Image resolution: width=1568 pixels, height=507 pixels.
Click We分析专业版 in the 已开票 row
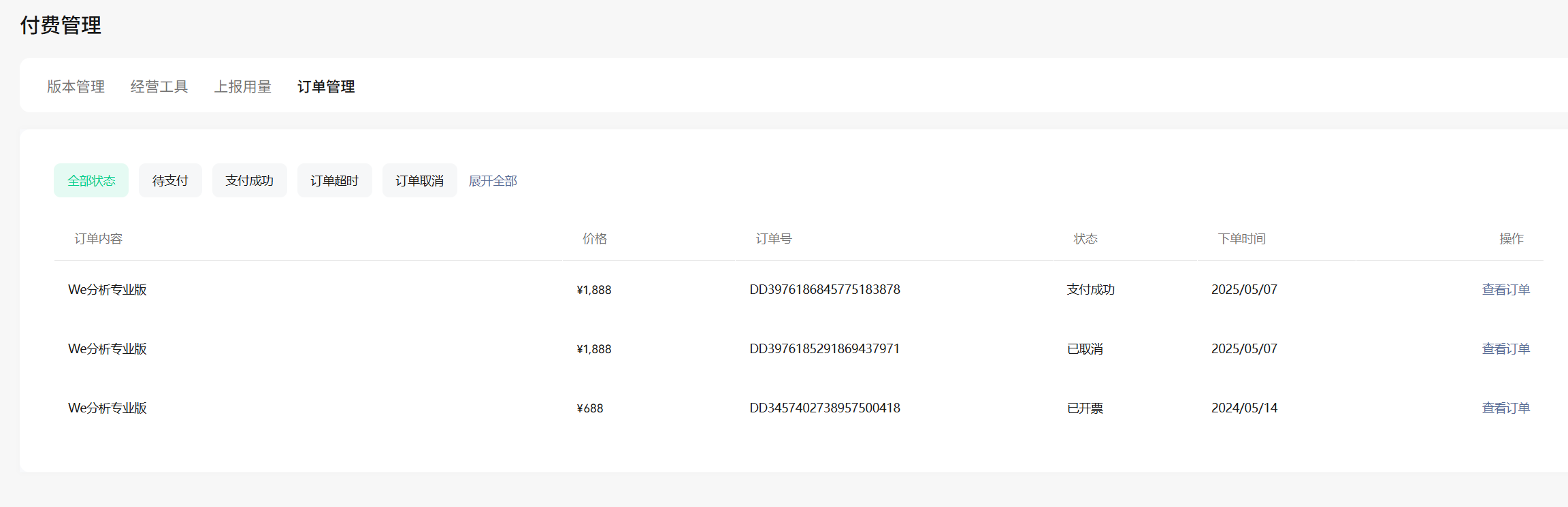[108, 408]
